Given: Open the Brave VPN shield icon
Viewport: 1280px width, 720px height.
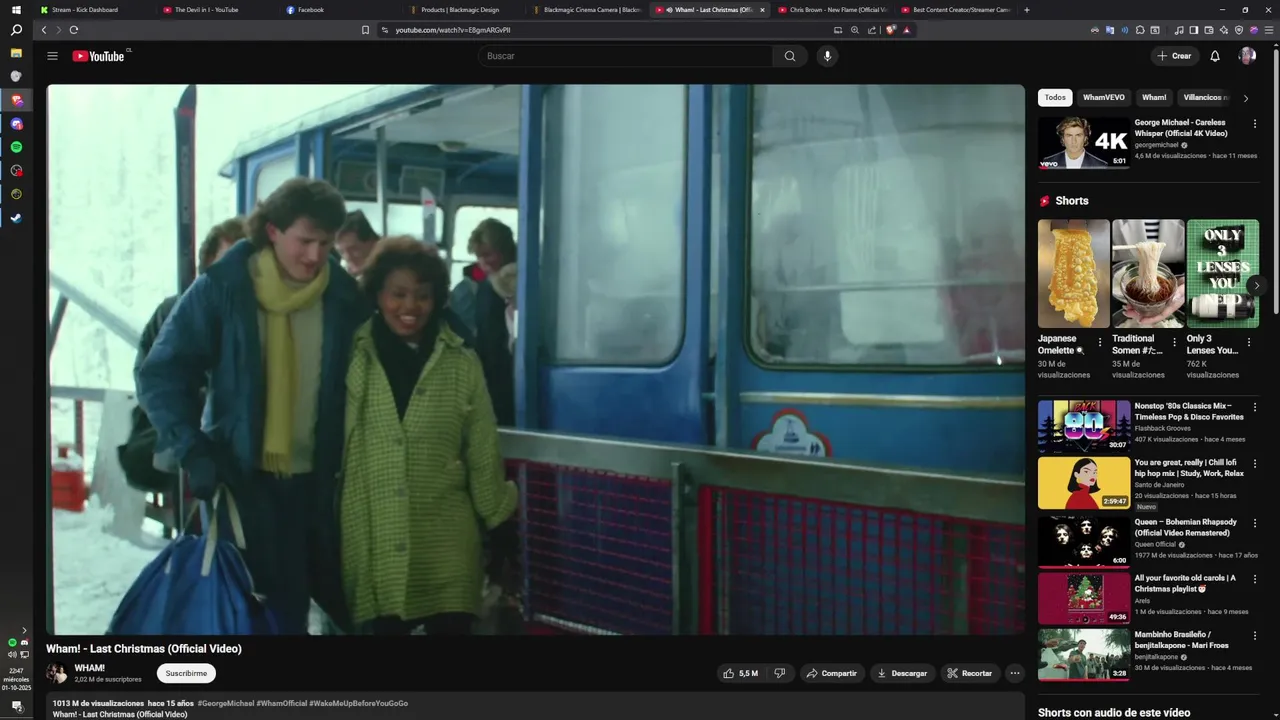Looking at the screenshot, I should click(x=1238, y=30).
